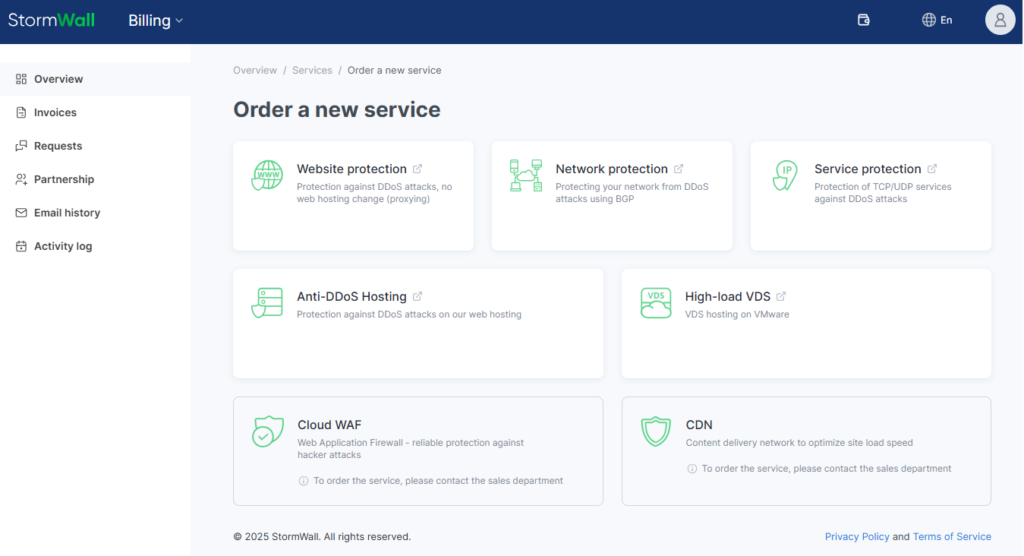Click the globe language icon
Image resolution: width=1024 pixels, height=556 pixels.
929,20
